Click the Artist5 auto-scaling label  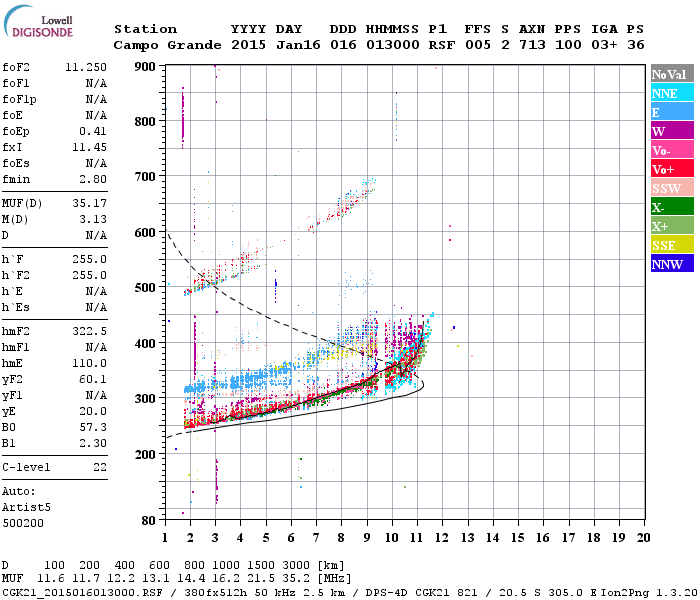pos(26,508)
